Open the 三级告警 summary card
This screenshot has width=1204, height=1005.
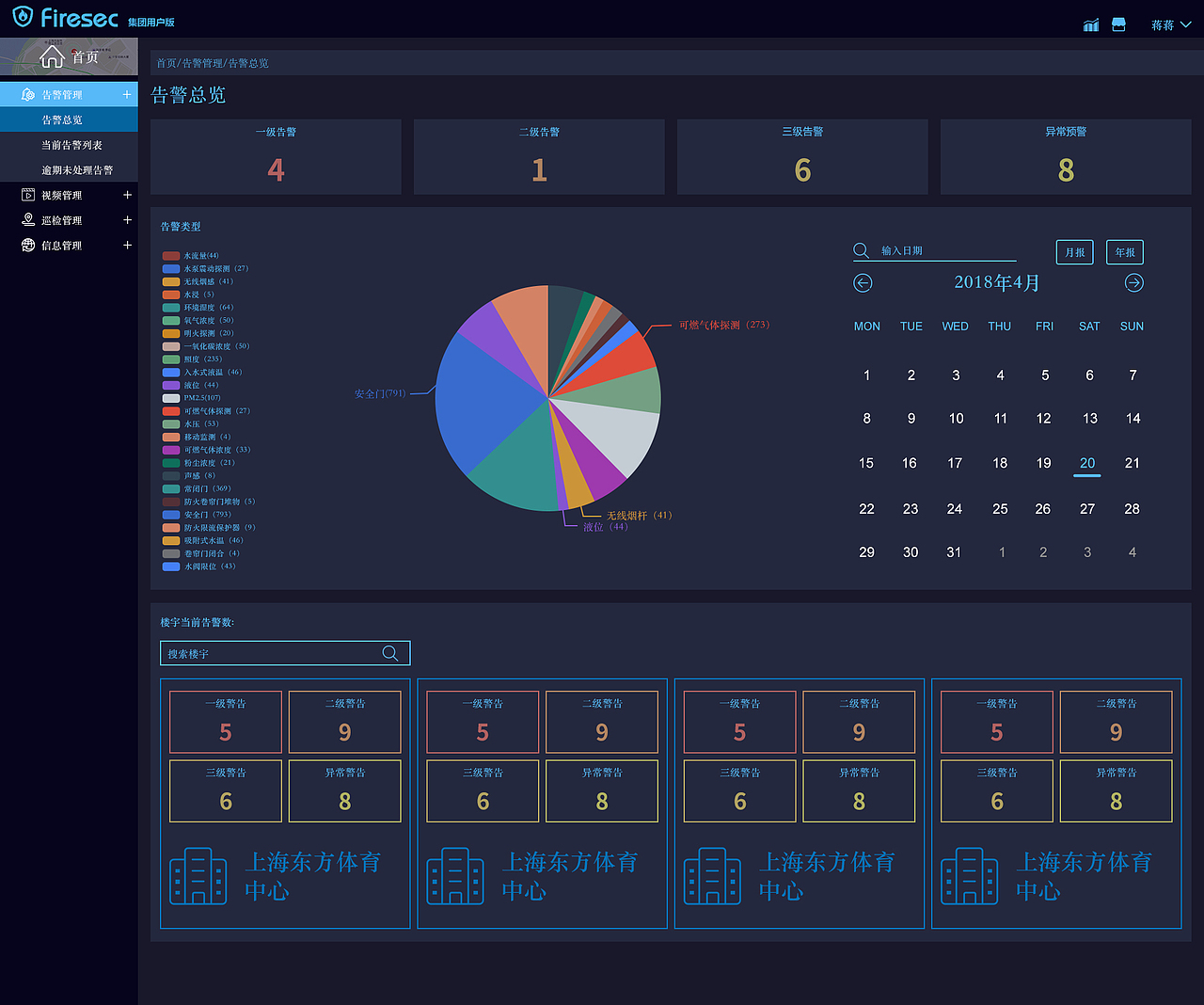(802, 156)
